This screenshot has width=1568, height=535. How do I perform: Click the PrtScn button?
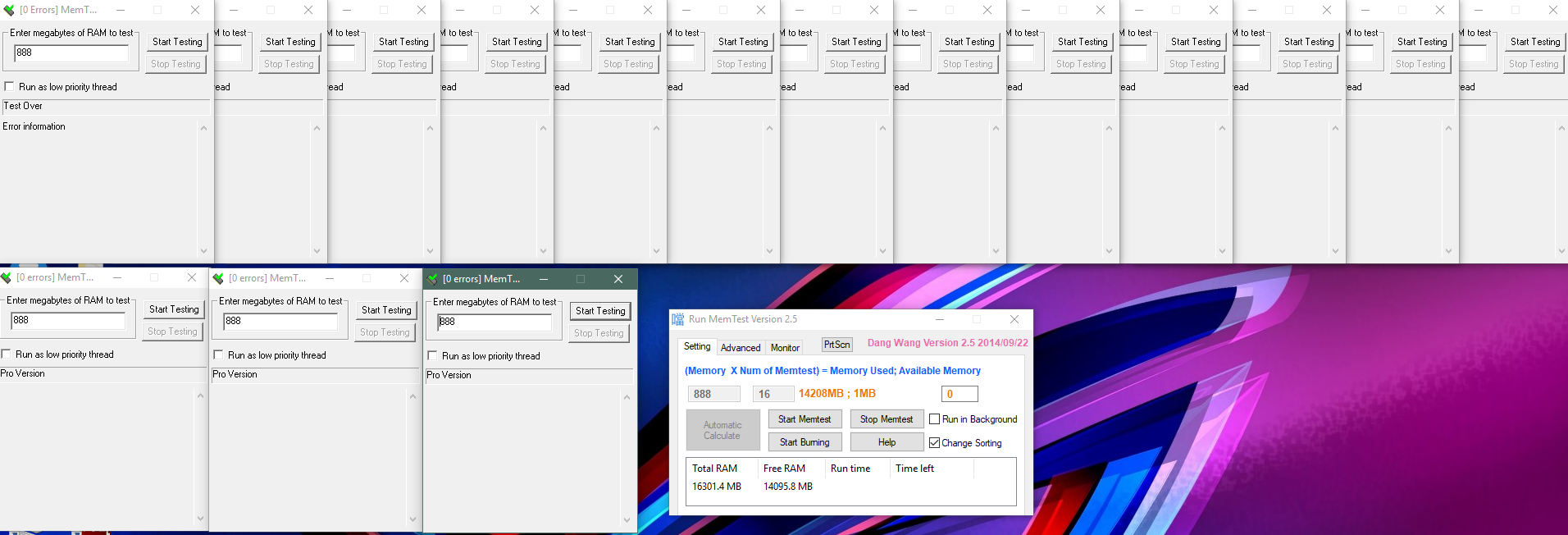click(x=837, y=345)
